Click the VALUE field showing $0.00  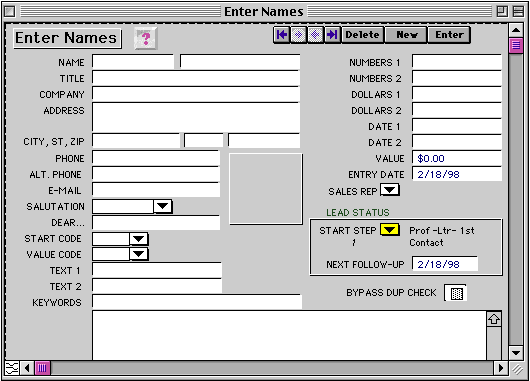457,158
